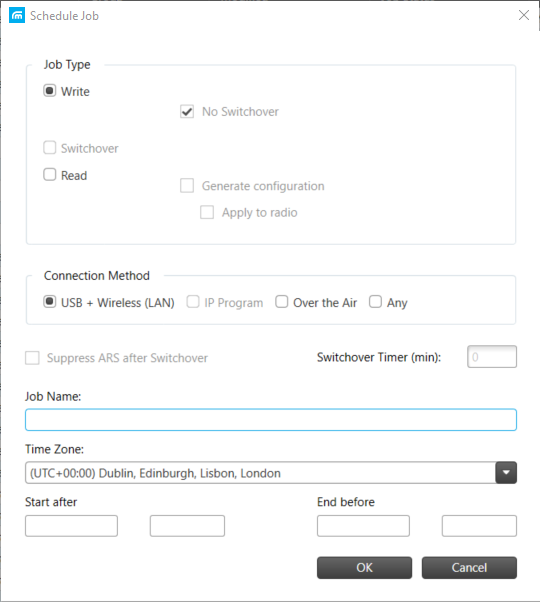Click the Switchover Timer field
This screenshot has width=540, height=602.
point(492,357)
